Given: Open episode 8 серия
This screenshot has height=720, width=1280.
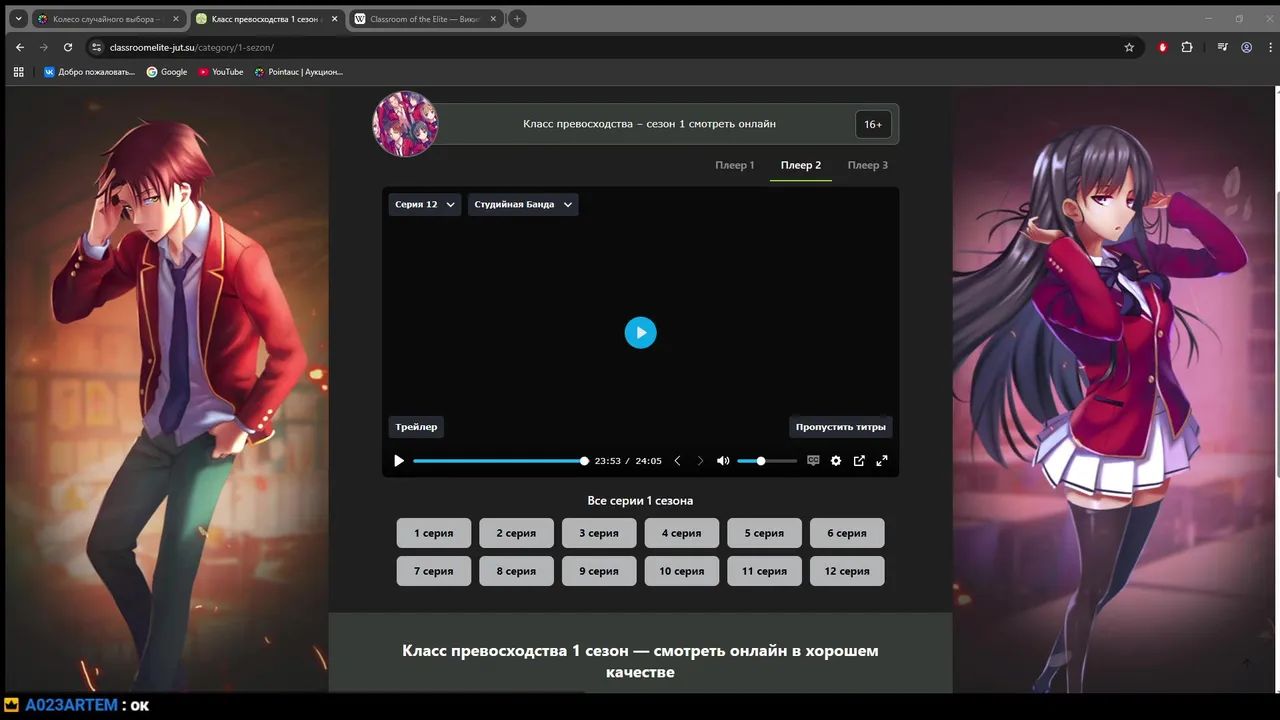Looking at the screenshot, I should click(x=516, y=571).
